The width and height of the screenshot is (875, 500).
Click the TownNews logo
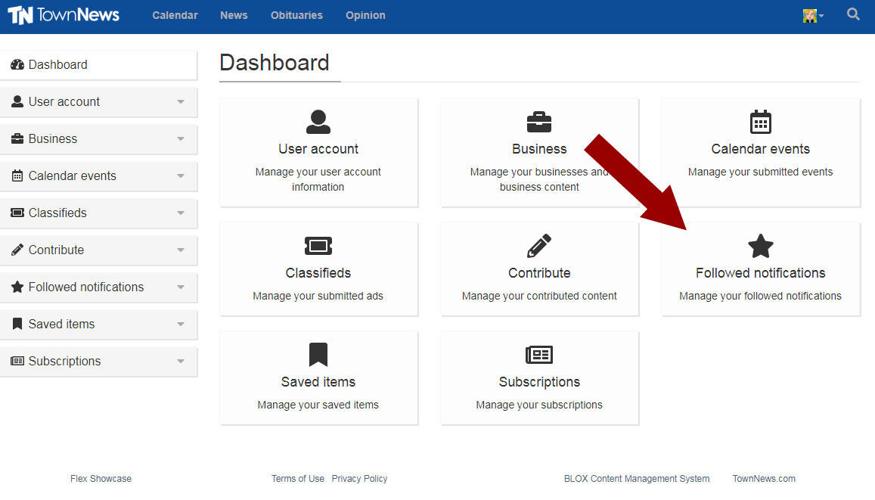(x=63, y=15)
